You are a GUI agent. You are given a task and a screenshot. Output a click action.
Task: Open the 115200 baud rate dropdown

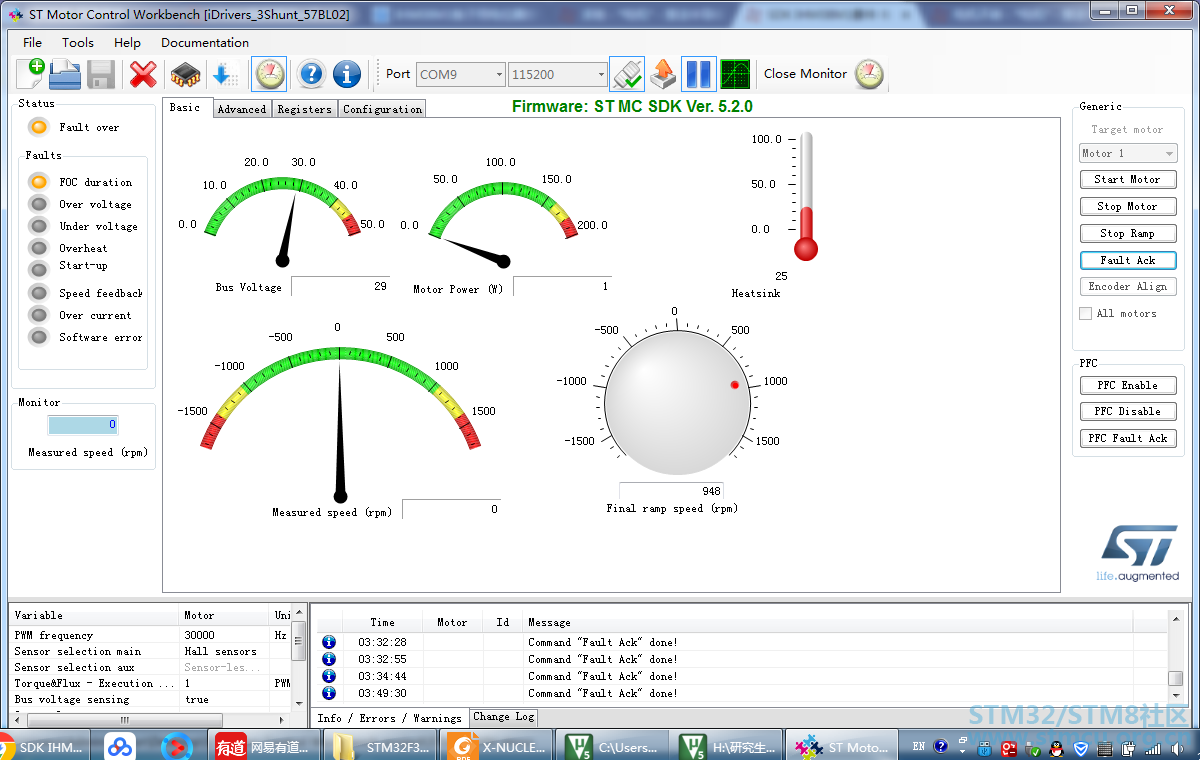[558, 75]
